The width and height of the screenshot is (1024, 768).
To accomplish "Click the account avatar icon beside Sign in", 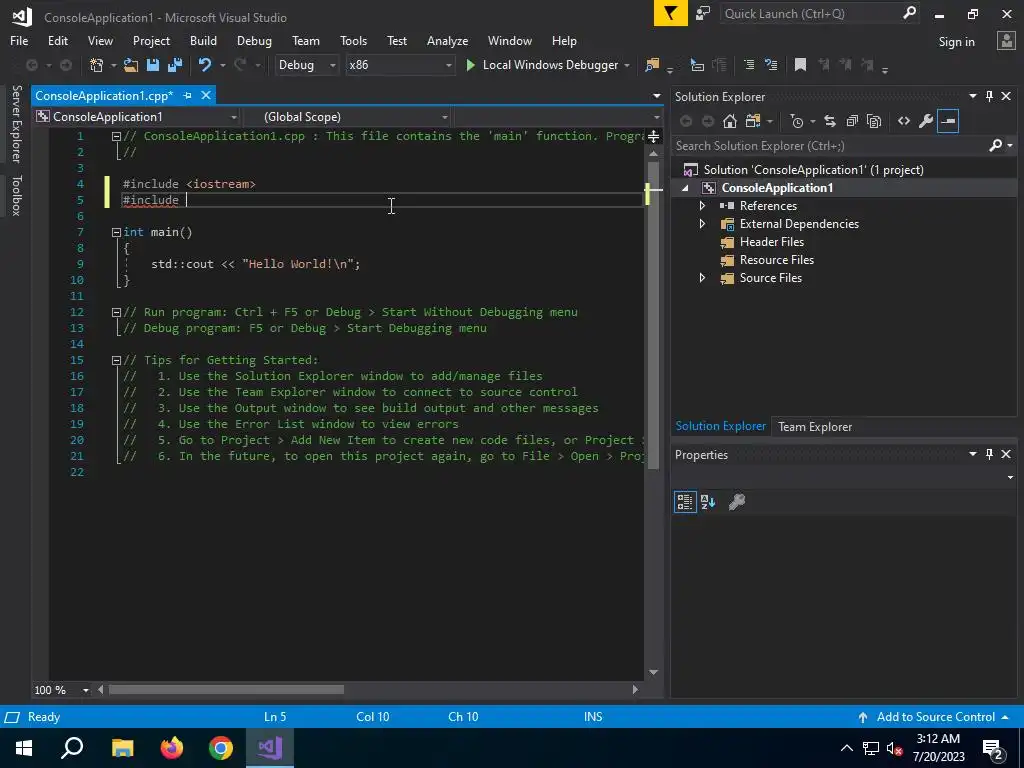I will pos(1006,40).
